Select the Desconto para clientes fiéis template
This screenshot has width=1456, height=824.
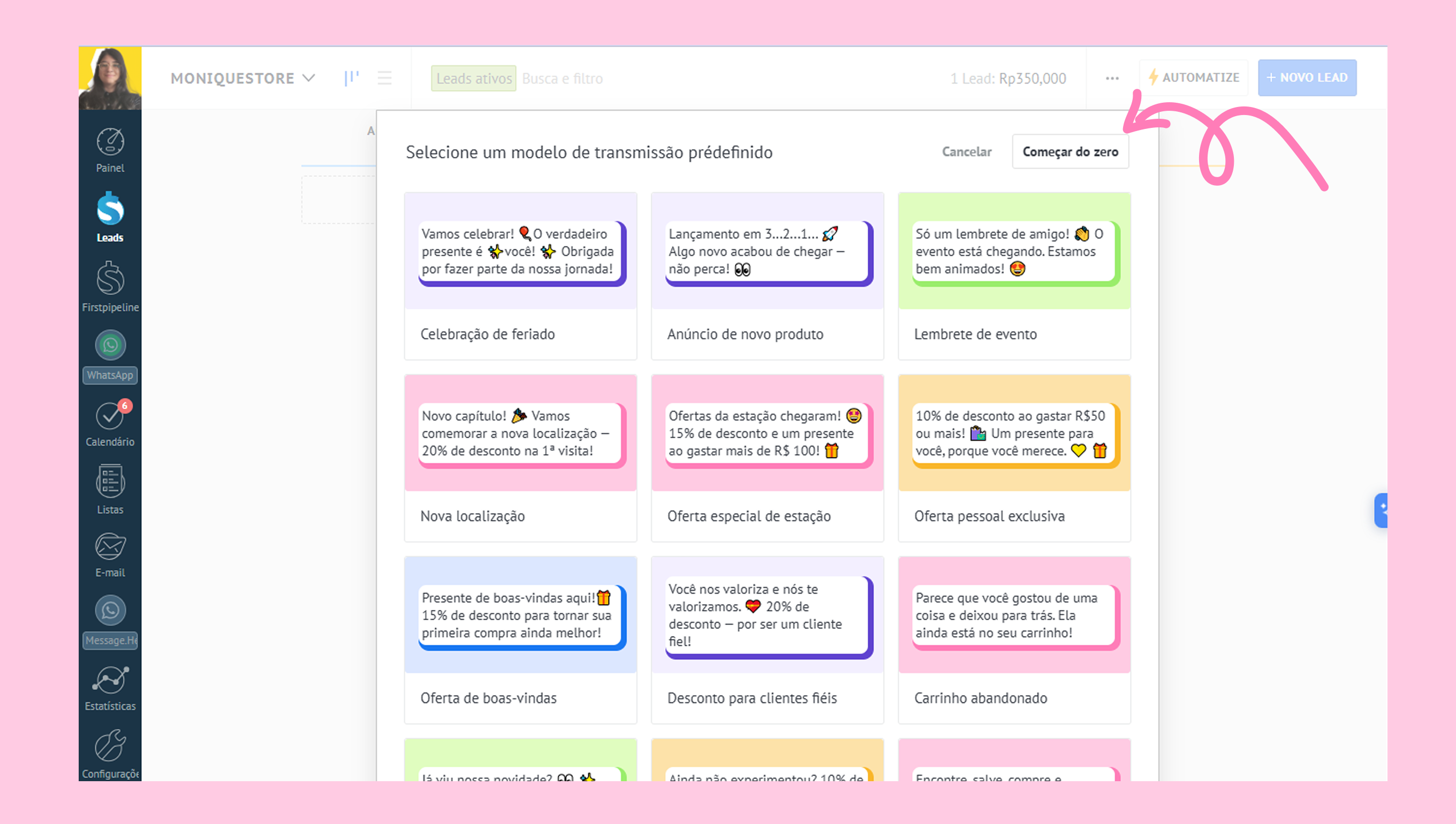767,640
